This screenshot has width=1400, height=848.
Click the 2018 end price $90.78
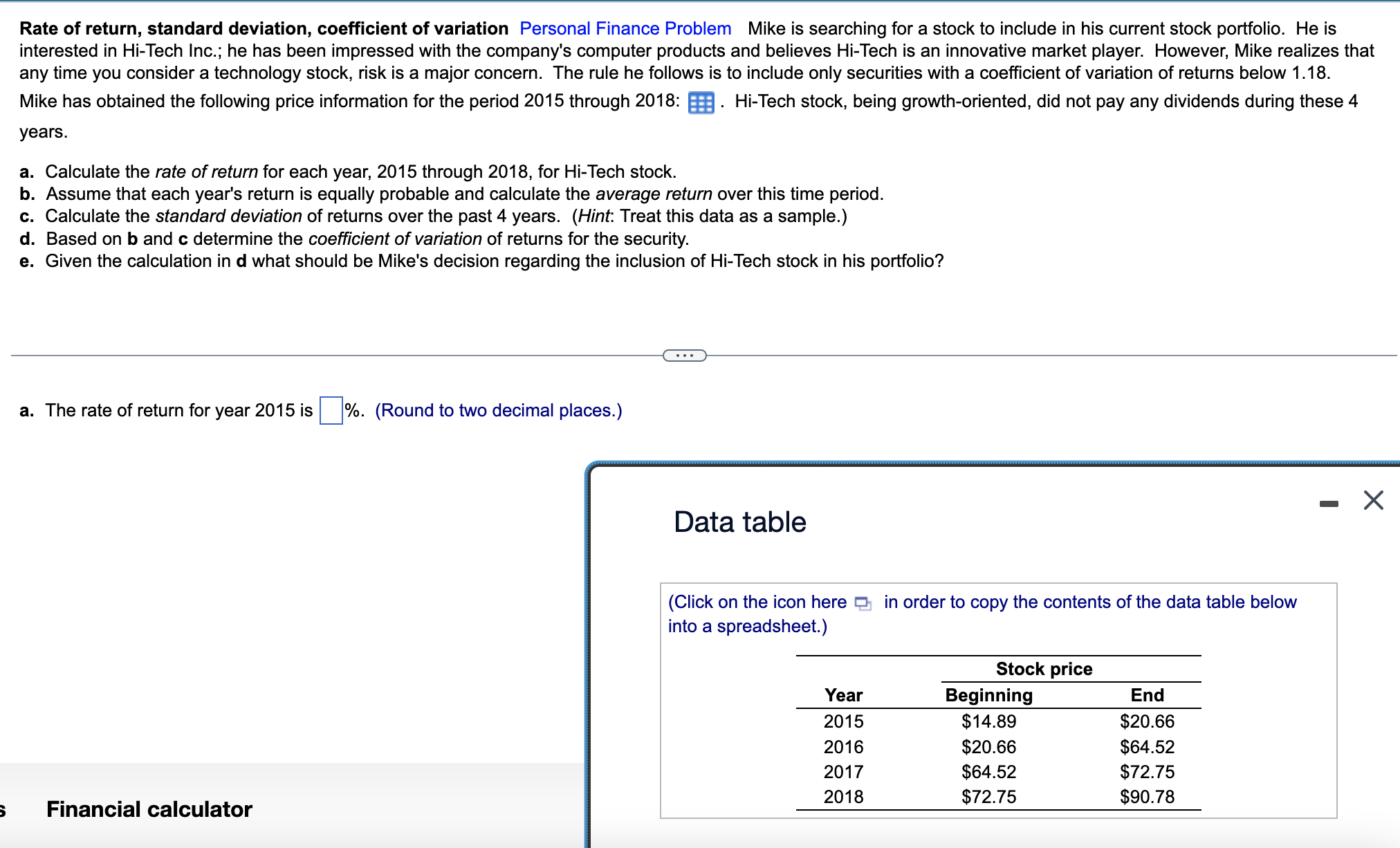(1147, 797)
